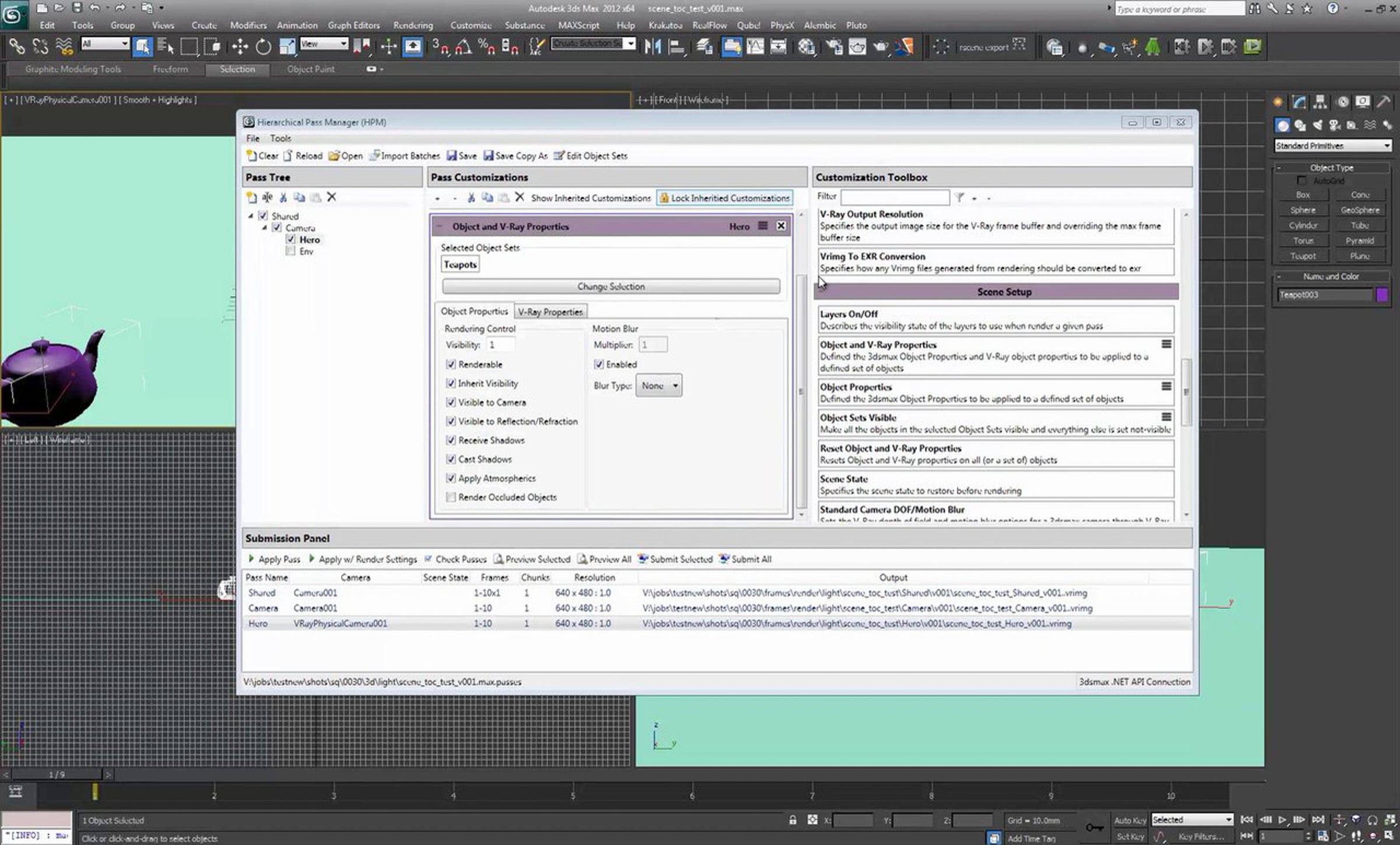Collapse the Shared tree node
This screenshot has height=845, width=1400.
[x=250, y=216]
